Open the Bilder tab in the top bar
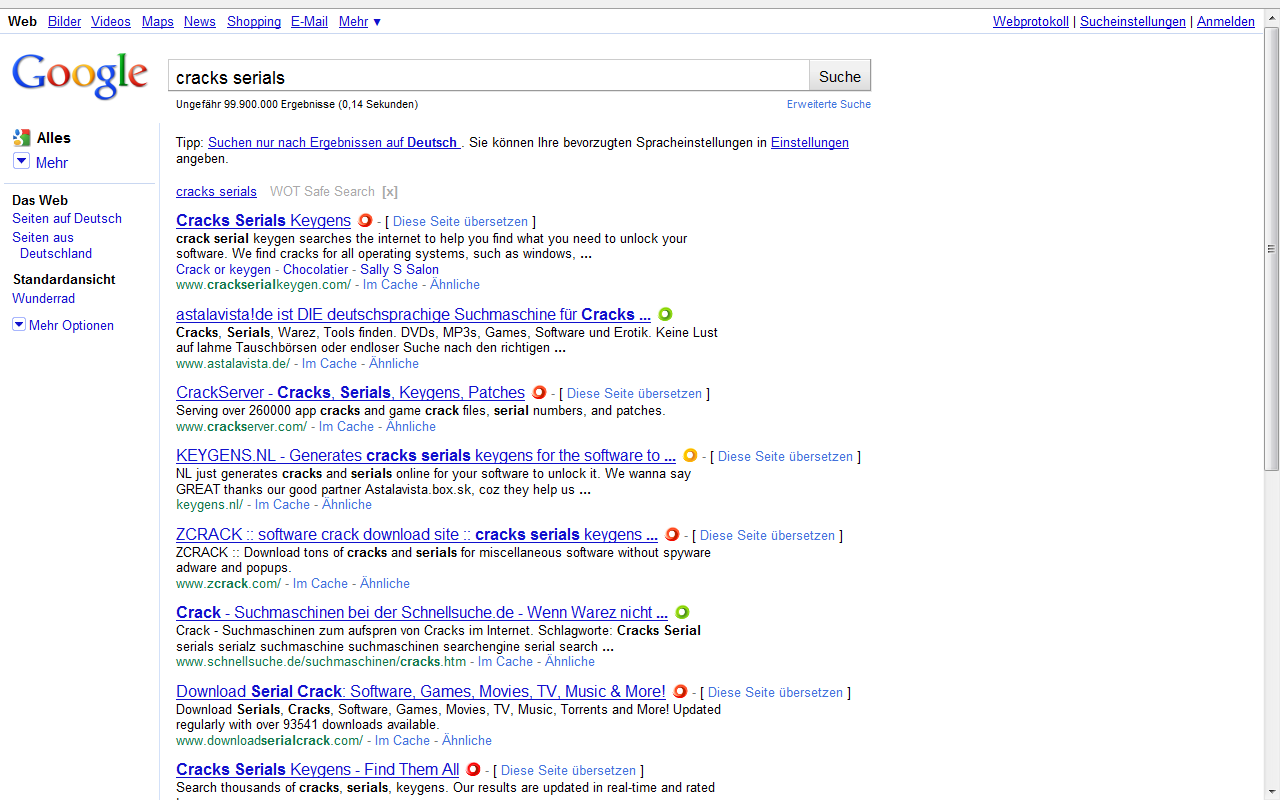 pyautogui.click(x=64, y=21)
